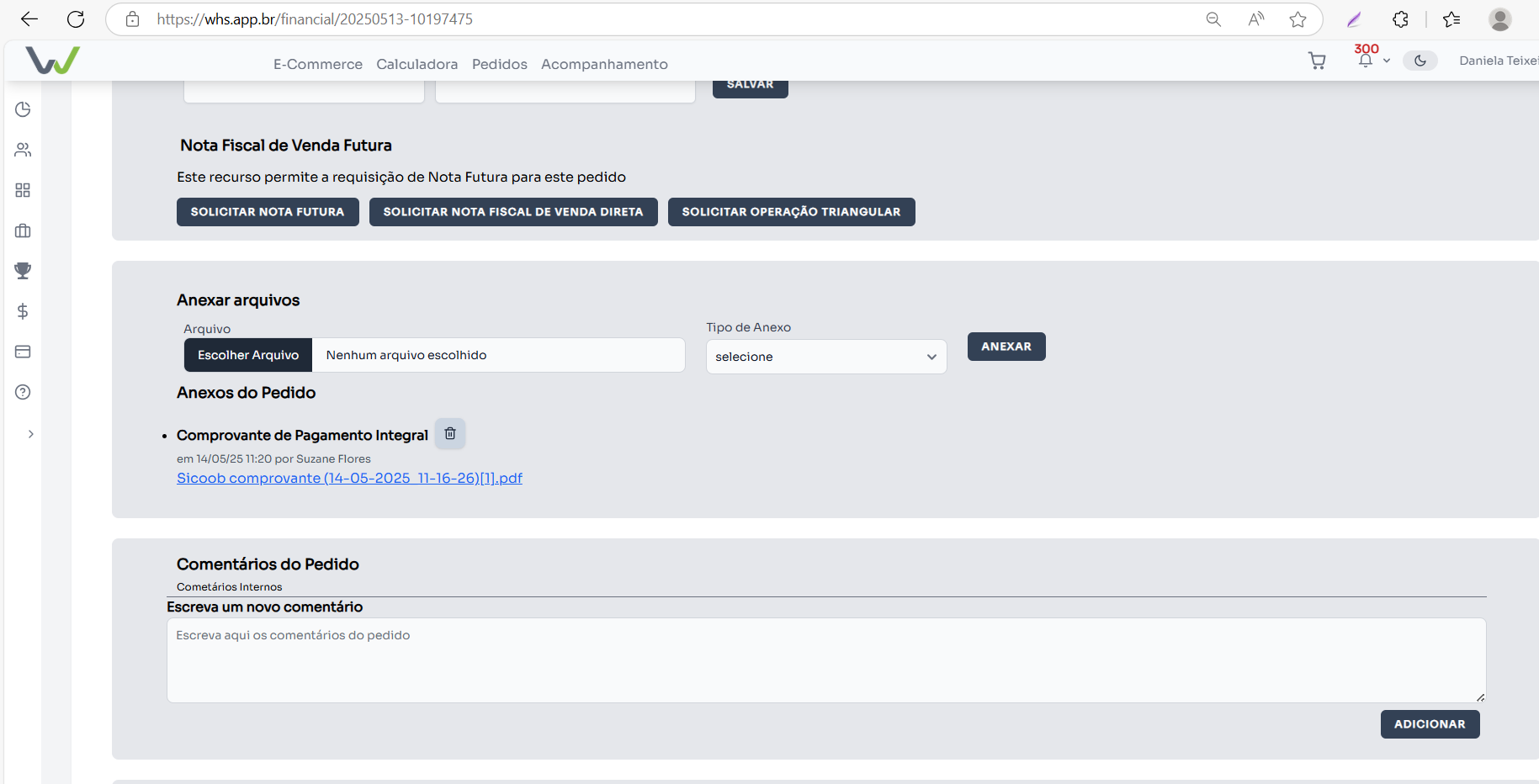Go to the Calculadora menu item
The image size is (1539, 784).
[417, 64]
